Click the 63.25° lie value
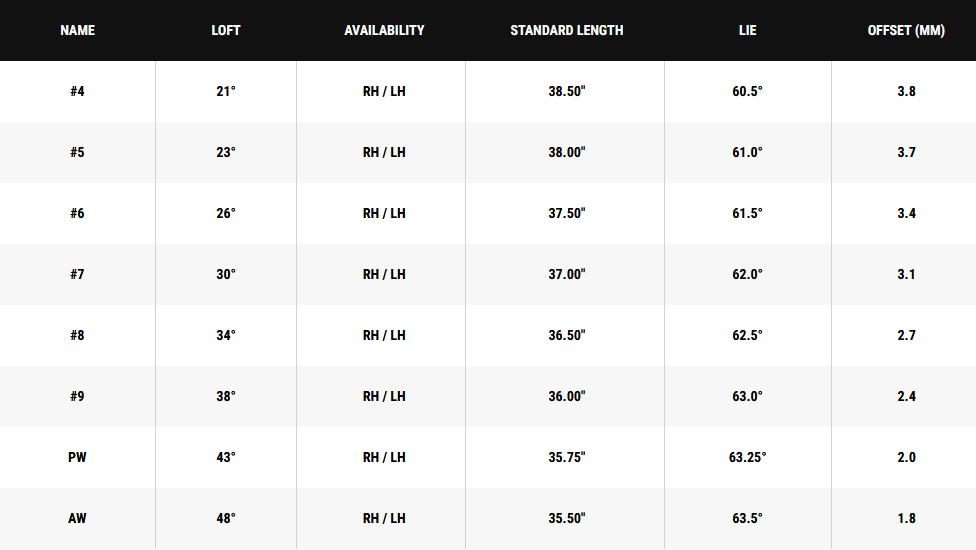Image resolution: width=976 pixels, height=550 pixels. click(x=747, y=458)
